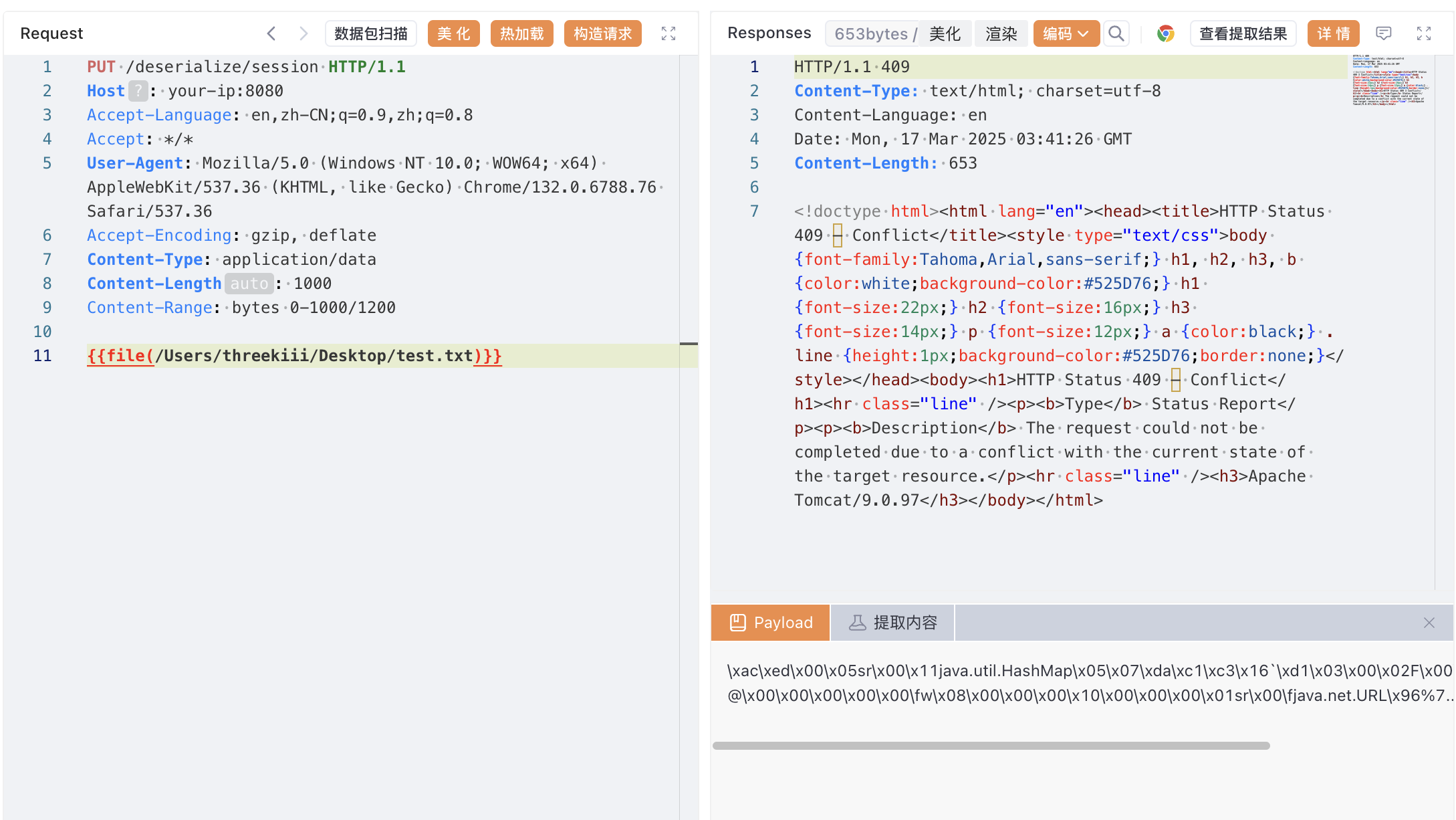Expand the Responses panel to fullscreen
1456x820 pixels.
pos(1424,33)
